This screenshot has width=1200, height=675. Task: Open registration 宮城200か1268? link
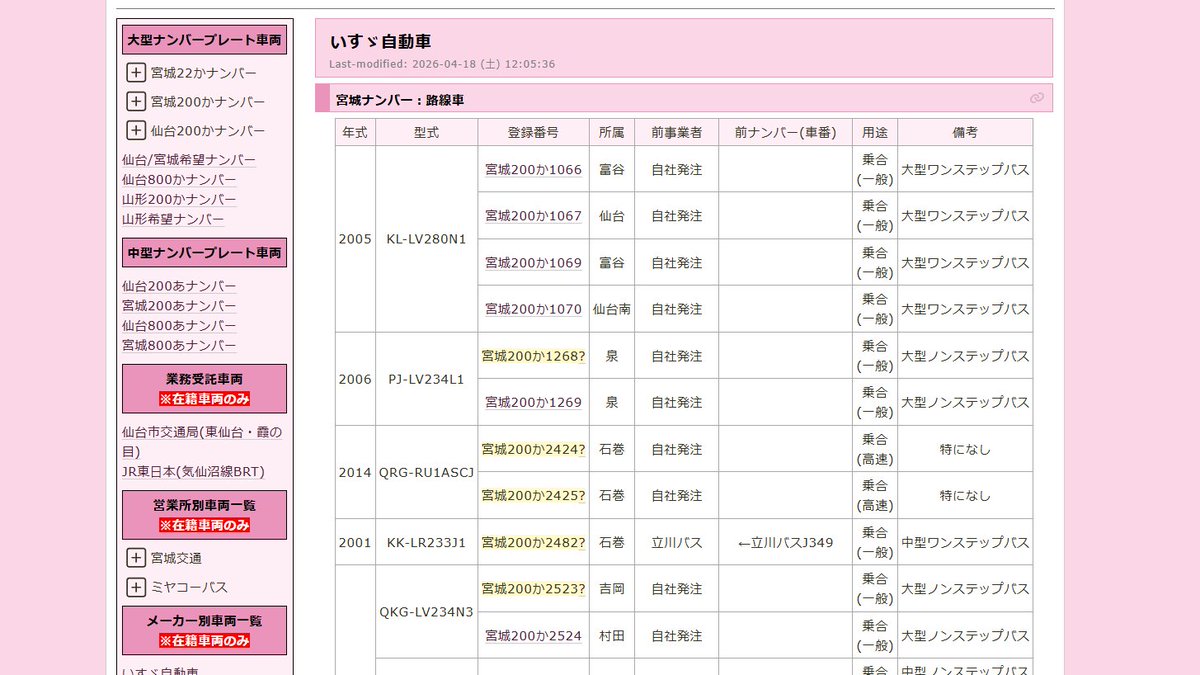pos(533,356)
